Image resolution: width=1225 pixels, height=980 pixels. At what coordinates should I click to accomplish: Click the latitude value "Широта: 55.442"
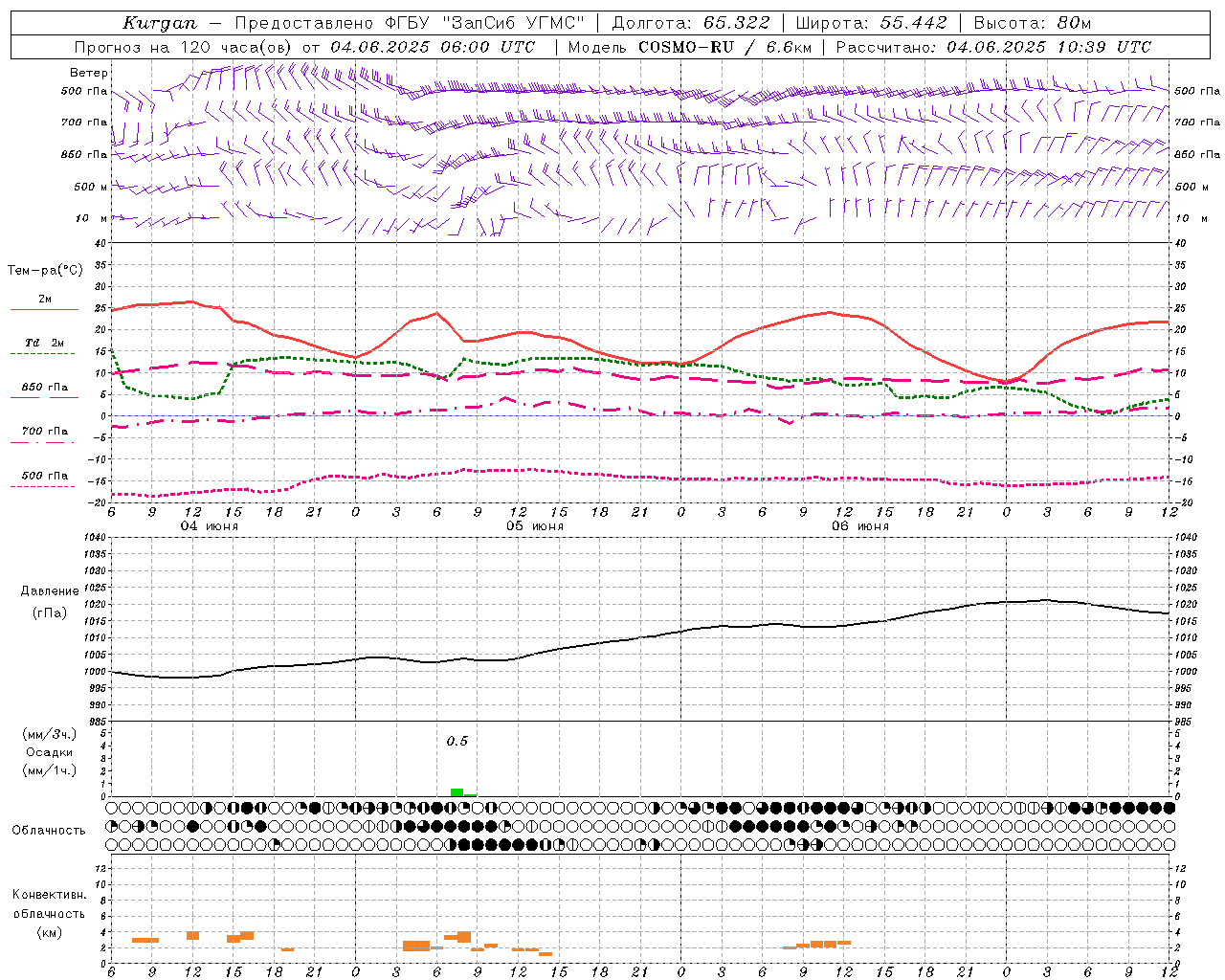pos(871,23)
